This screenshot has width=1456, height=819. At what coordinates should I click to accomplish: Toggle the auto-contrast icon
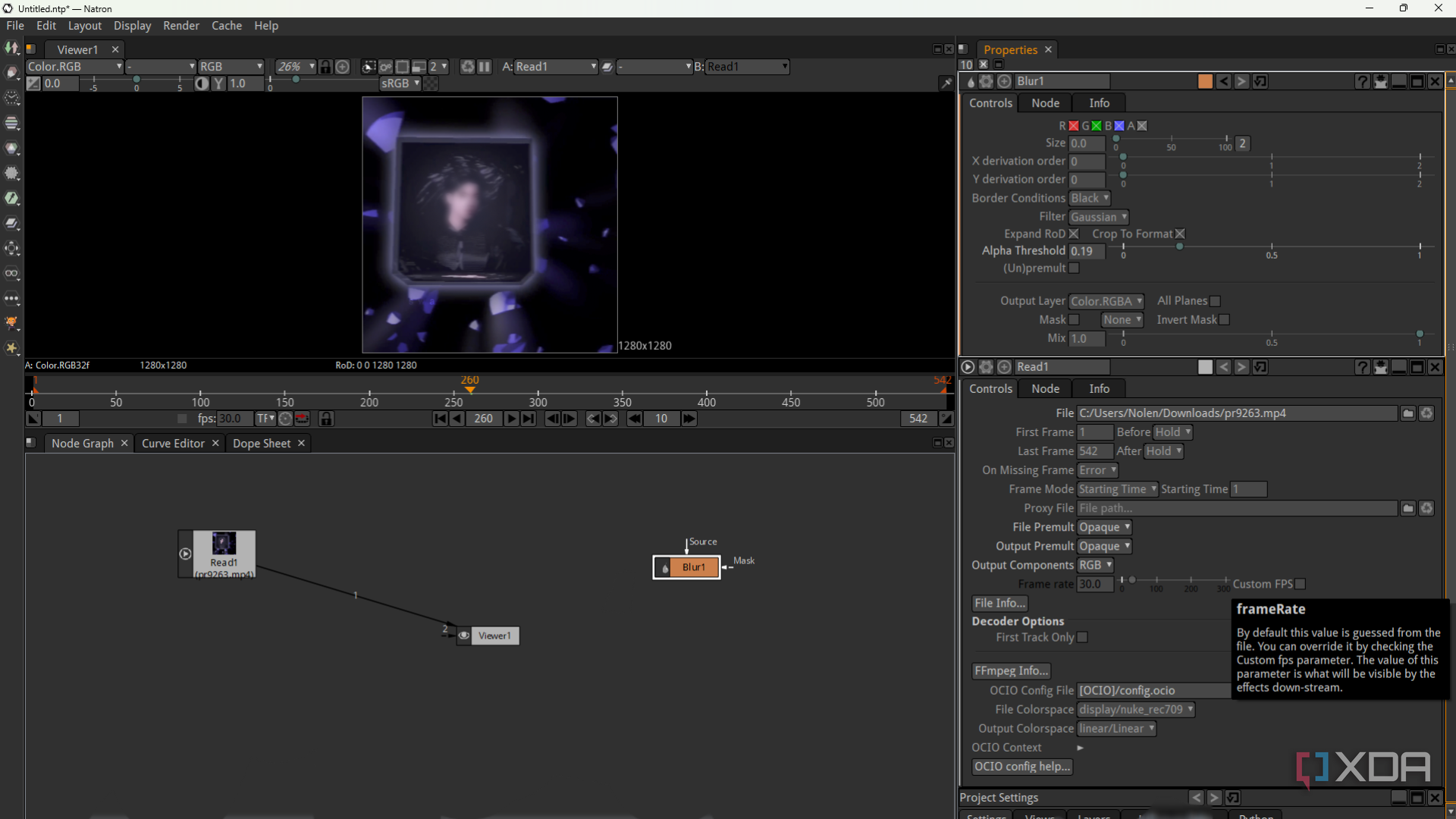click(201, 83)
